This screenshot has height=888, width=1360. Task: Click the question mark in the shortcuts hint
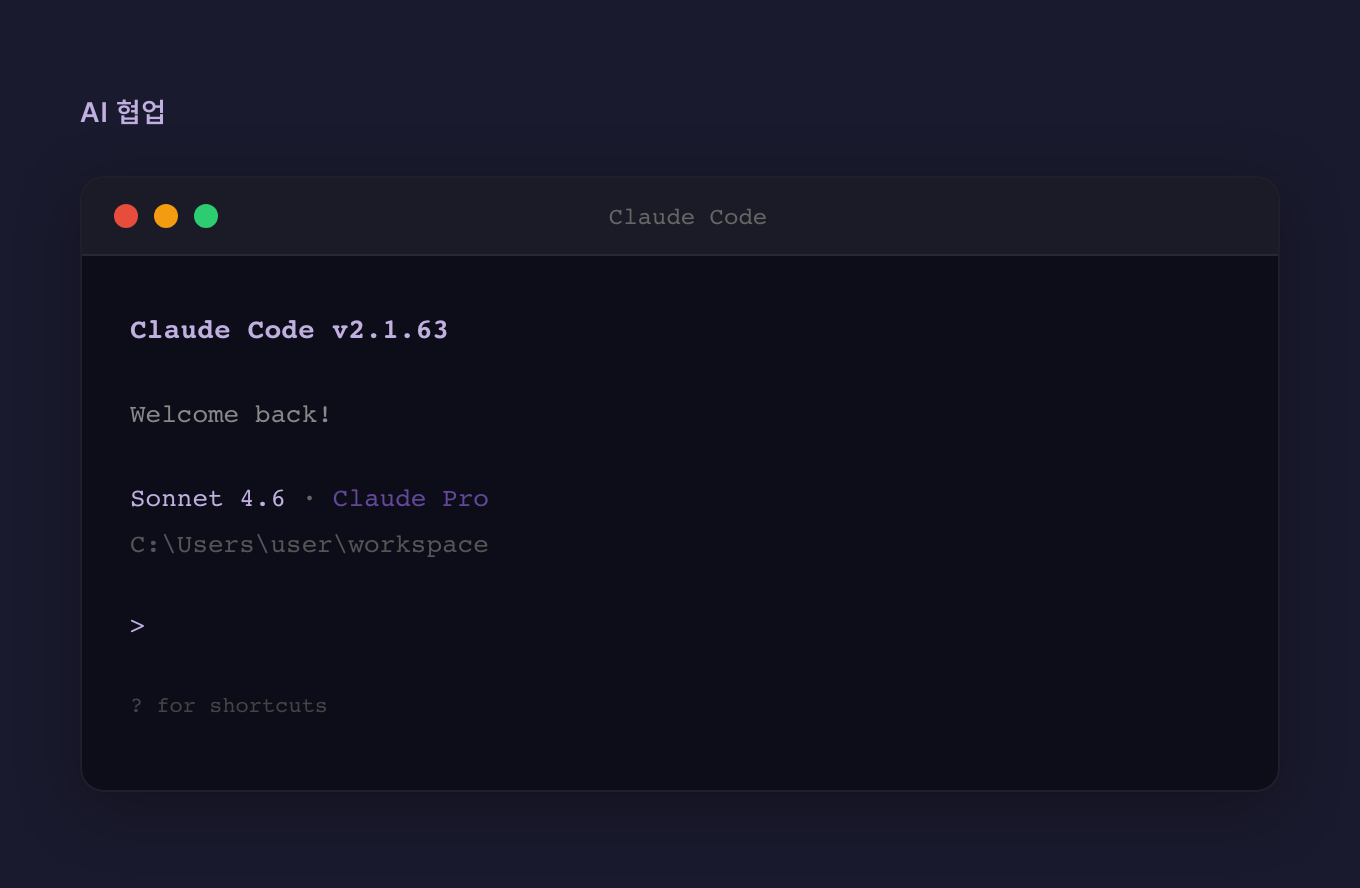136,706
